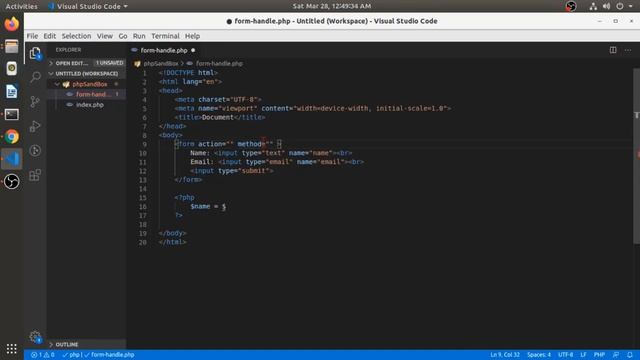640x360 pixels.
Task: Open the Run menu
Action: 139,36
